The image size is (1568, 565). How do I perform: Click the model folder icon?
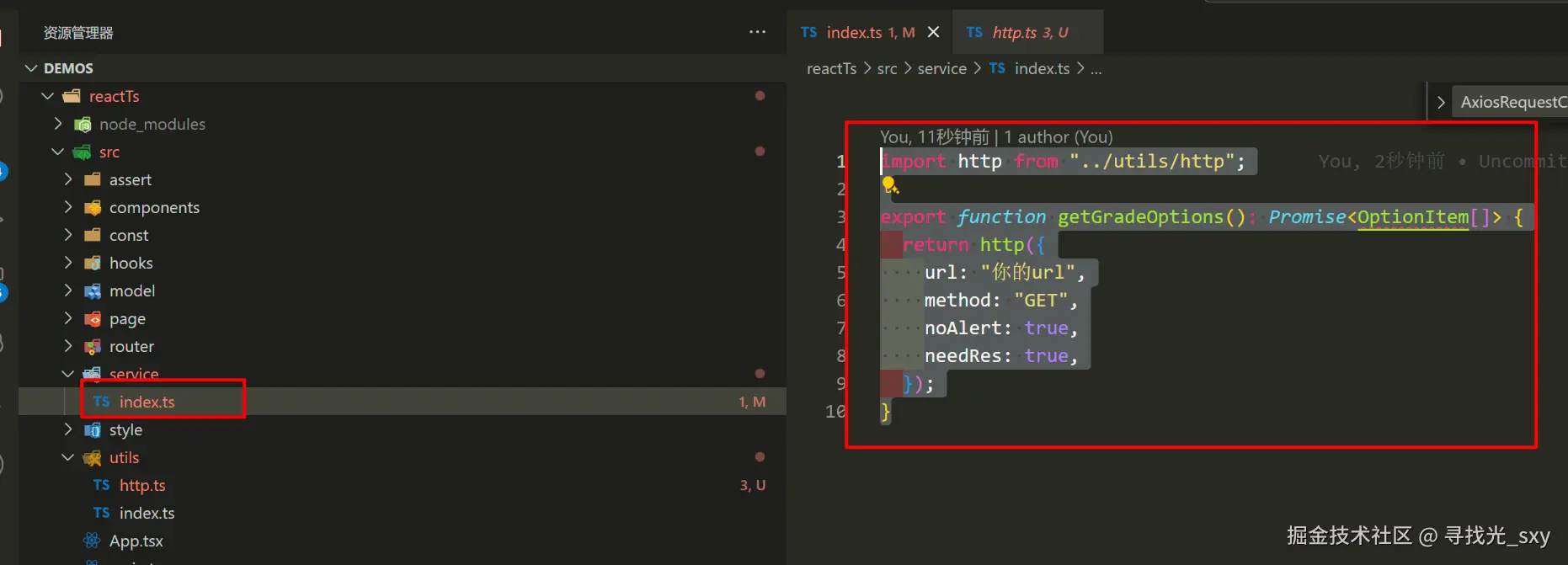(x=93, y=291)
